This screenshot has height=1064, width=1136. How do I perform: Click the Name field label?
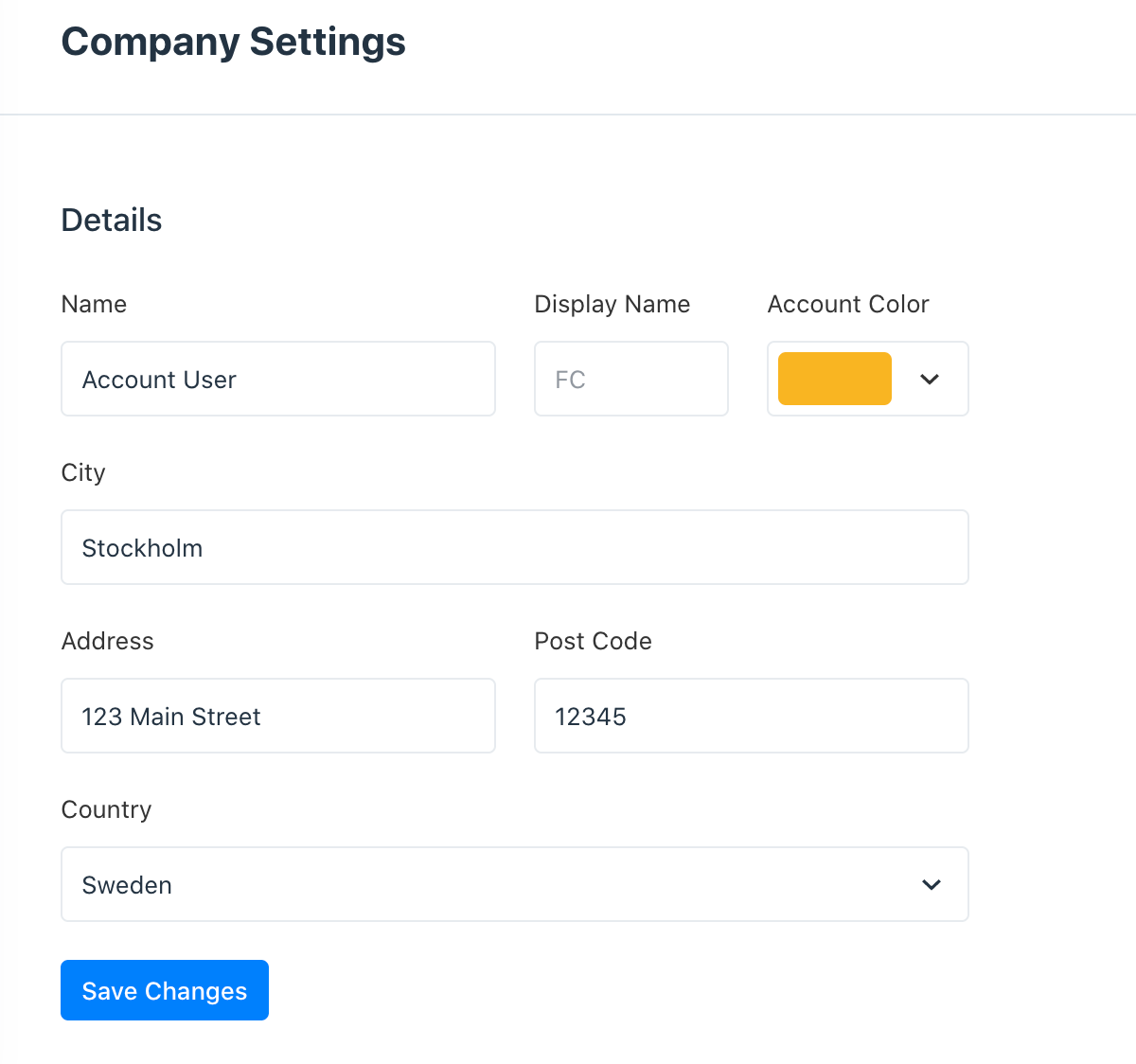[x=94, y=304]
